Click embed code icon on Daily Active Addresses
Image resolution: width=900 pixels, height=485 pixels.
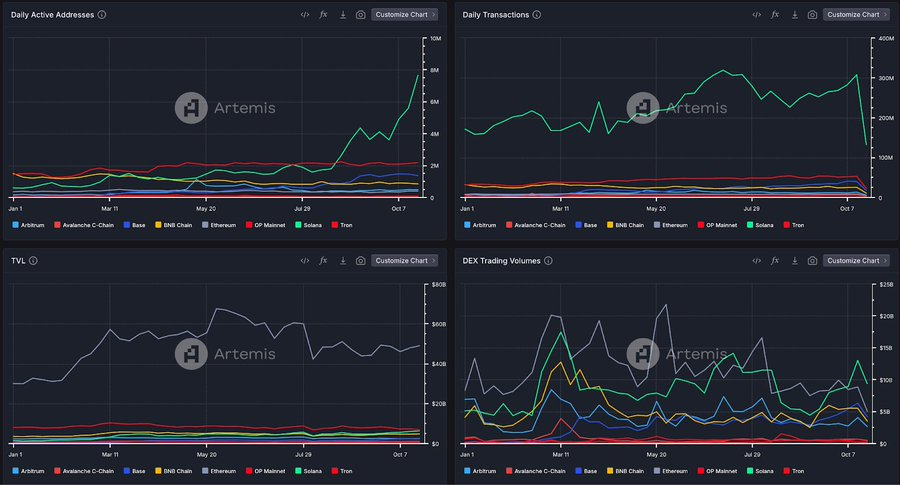pyautogui.click(x=305, y=15)
